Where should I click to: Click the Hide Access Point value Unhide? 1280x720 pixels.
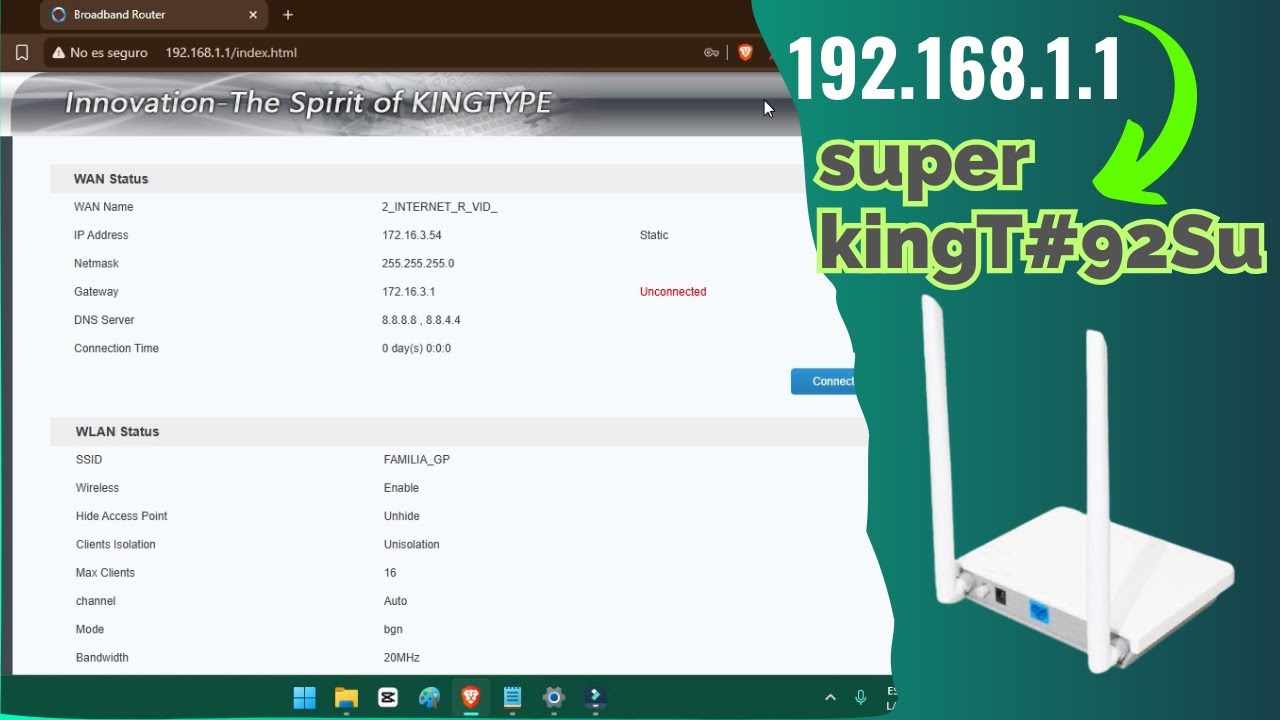point(401,516)
